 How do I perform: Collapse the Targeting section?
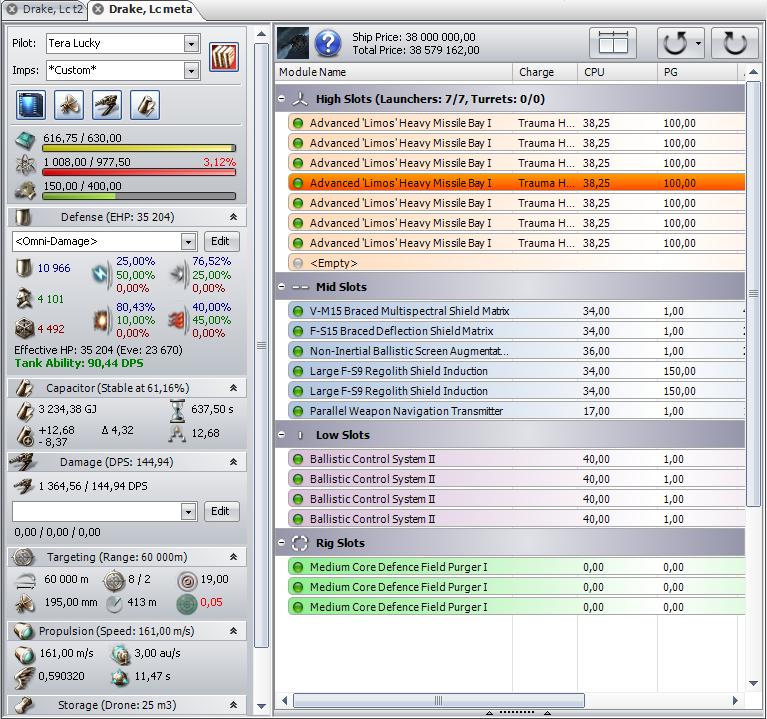(234, 557)
